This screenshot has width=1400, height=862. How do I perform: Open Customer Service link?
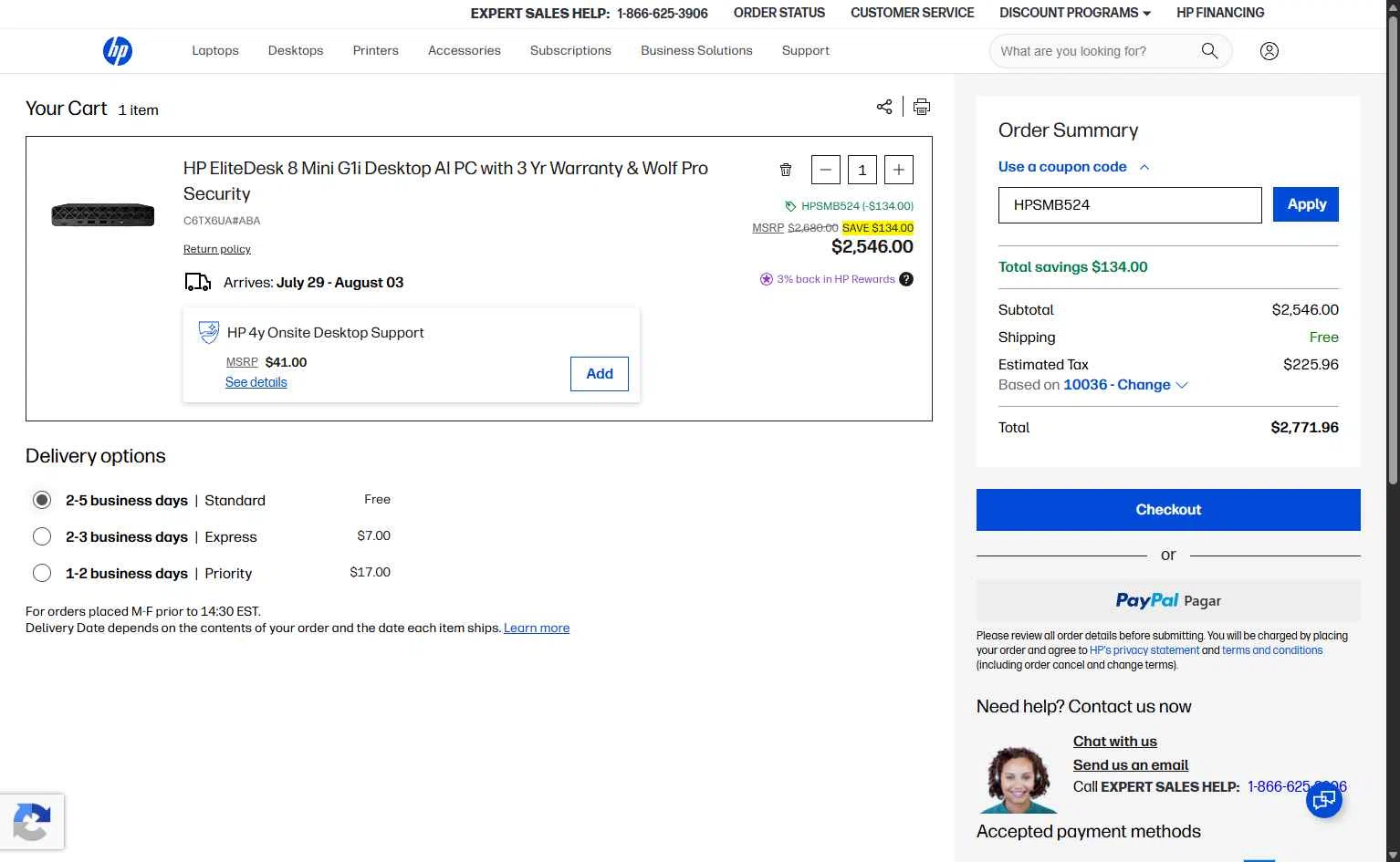(913, 13)
